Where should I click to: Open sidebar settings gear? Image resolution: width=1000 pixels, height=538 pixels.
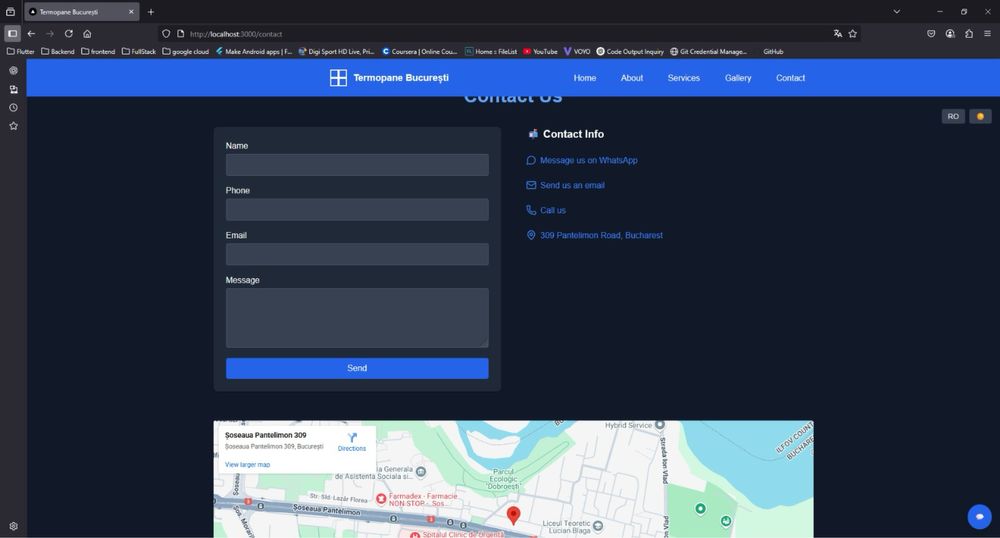point(13,527)
